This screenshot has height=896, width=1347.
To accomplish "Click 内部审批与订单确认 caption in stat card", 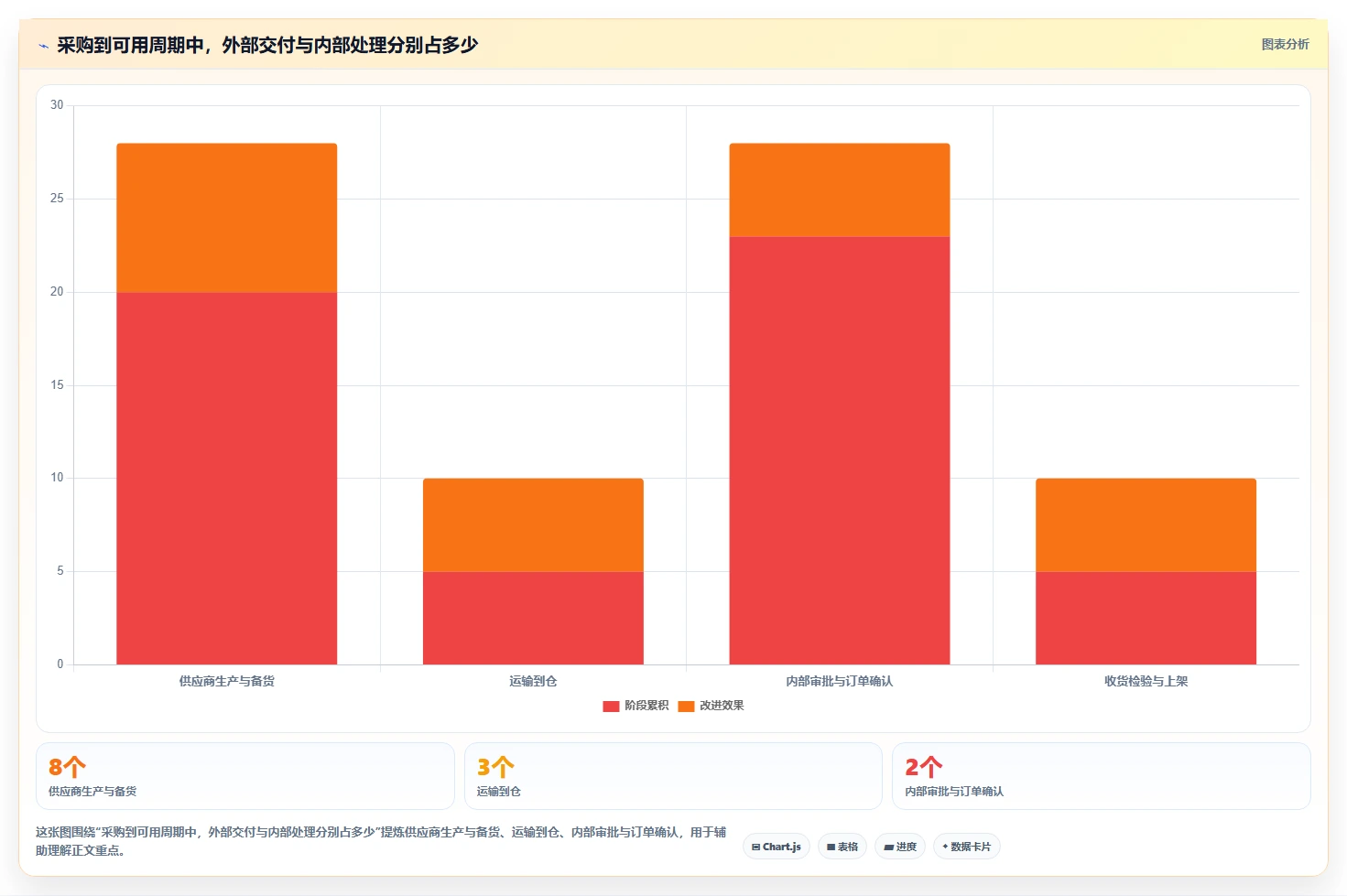I will (x=954, y=792).
